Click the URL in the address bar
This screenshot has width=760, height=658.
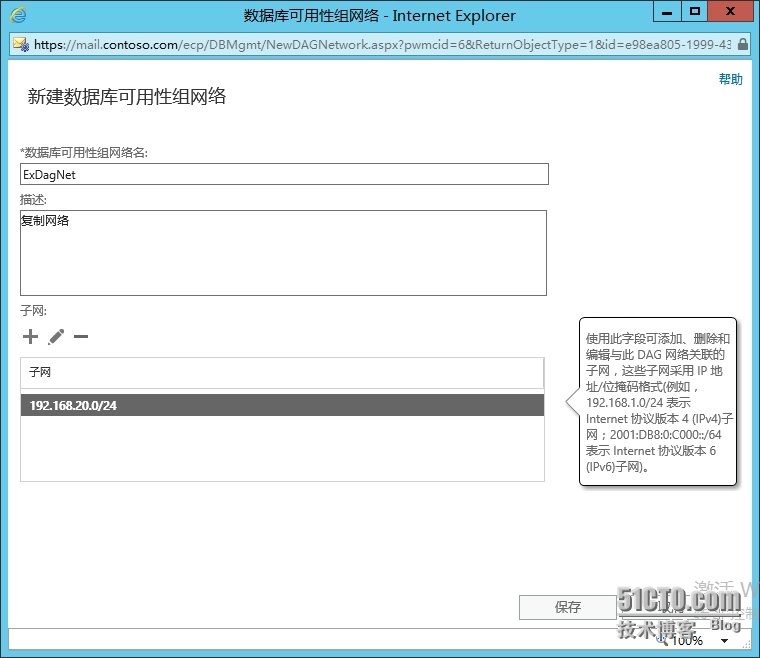[x=380, y=45]
